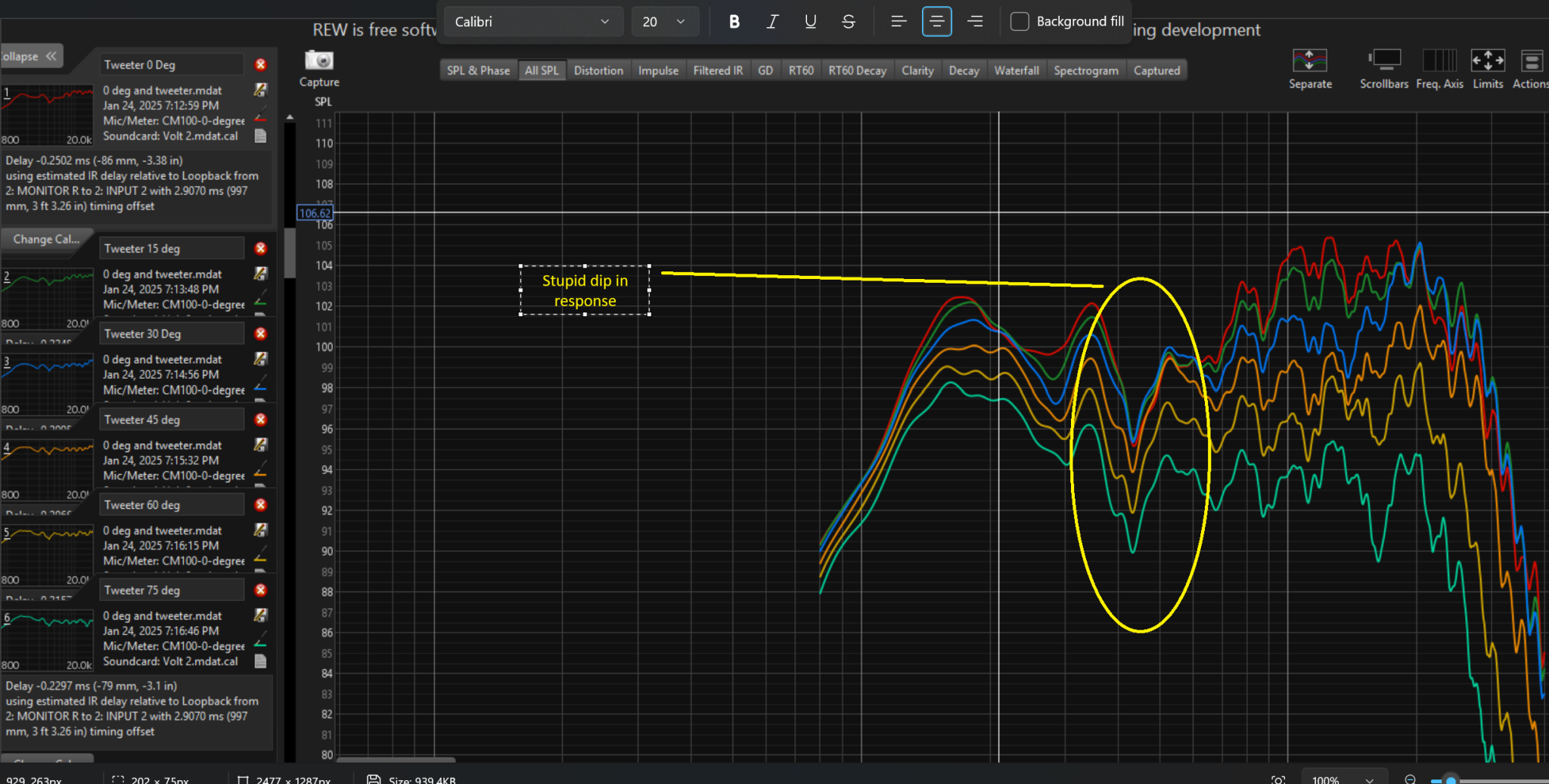Change red trace color for Tweeter 0 Deg
This screenshot has width=1549, height=784.
[x=260, y=117]
